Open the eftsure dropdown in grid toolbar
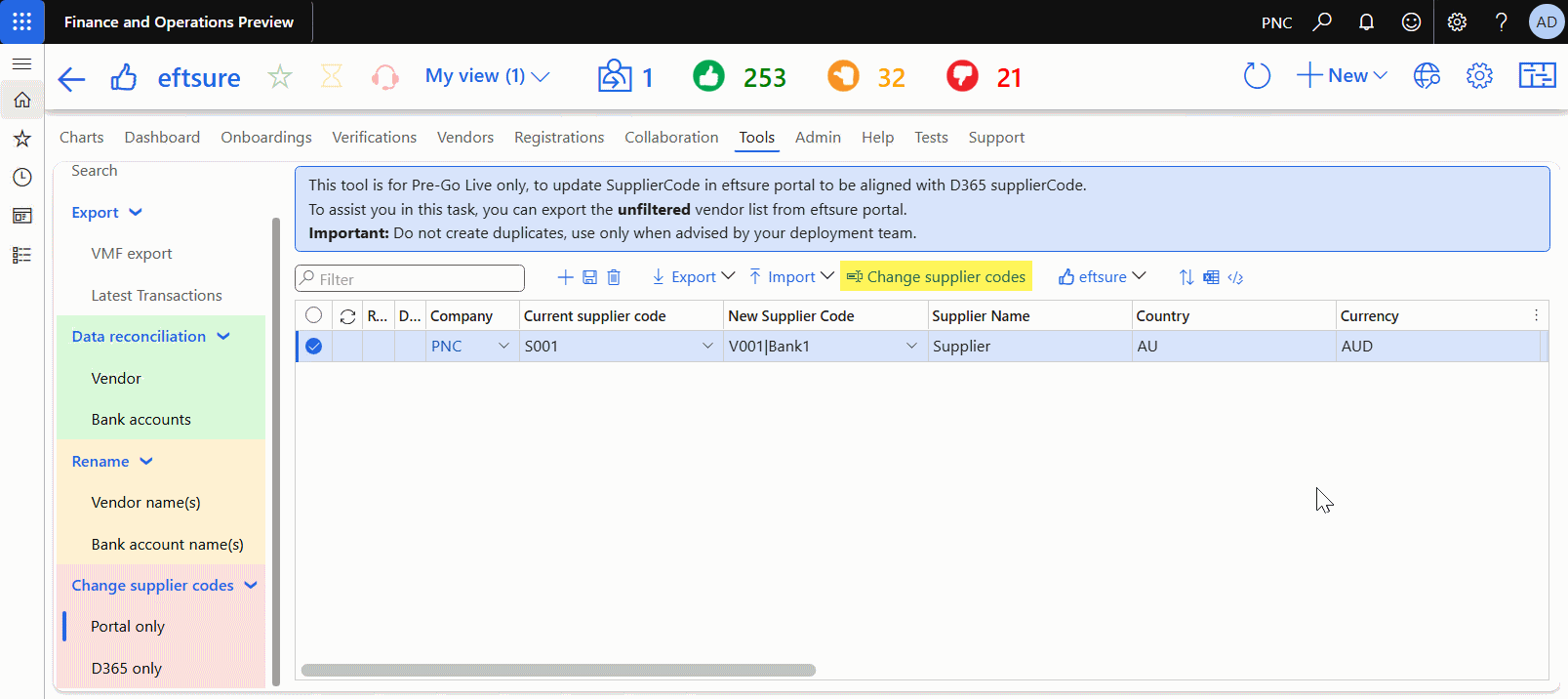This screenshot has width=1568, height=699. tap(1102, 277)
